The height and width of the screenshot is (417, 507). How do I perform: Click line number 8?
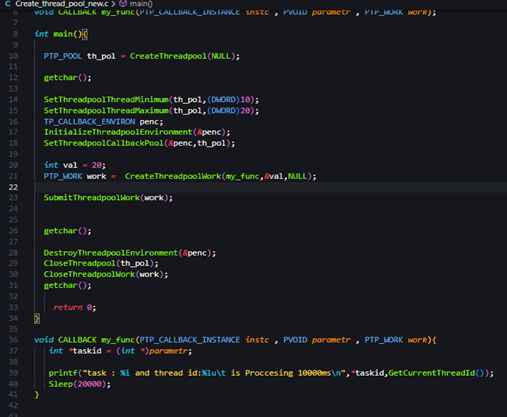coord(15,34)
